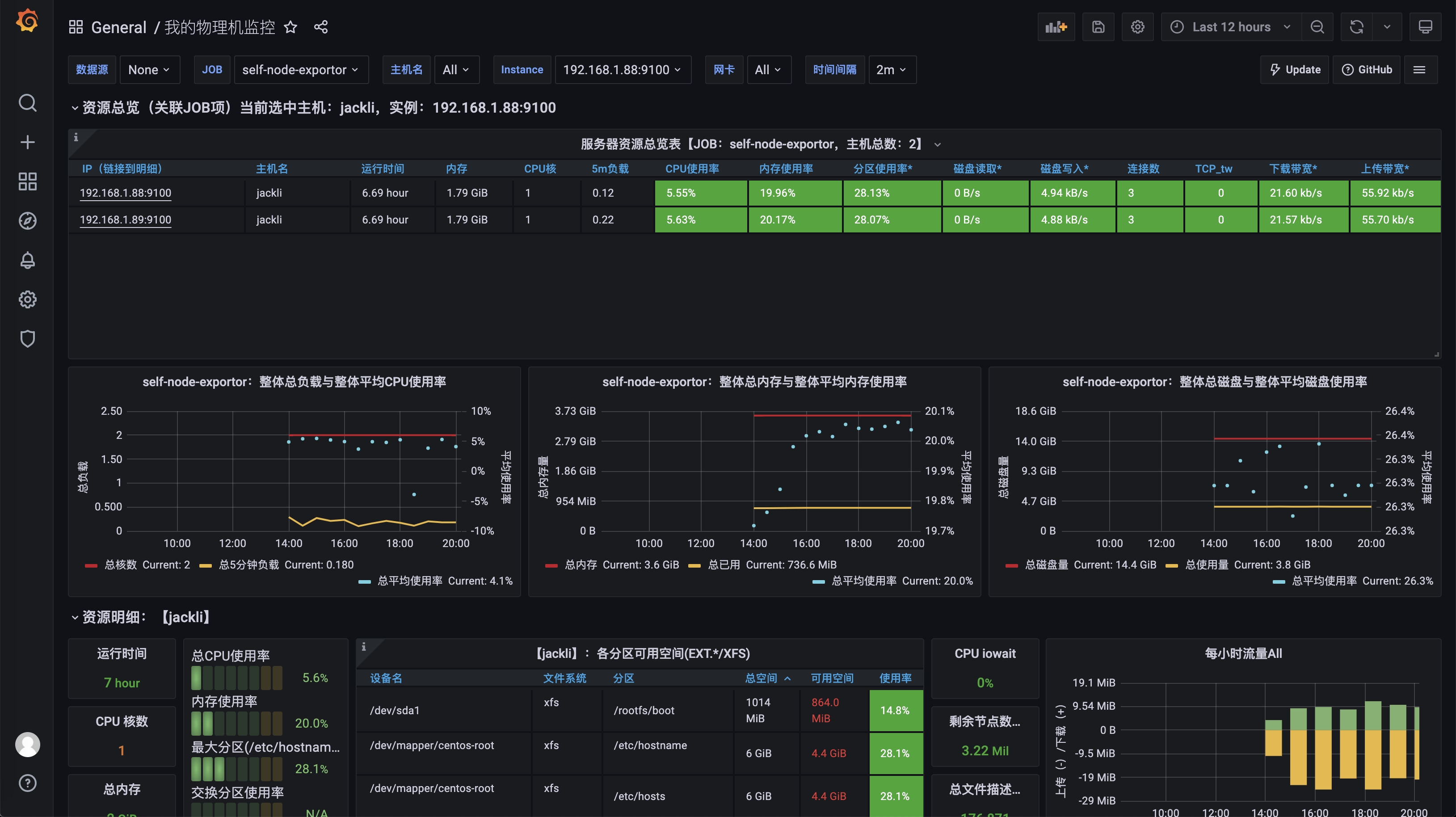Open the 时间间隔 2m dropdown
The image size is (1456, 817).
coord(892,70)
